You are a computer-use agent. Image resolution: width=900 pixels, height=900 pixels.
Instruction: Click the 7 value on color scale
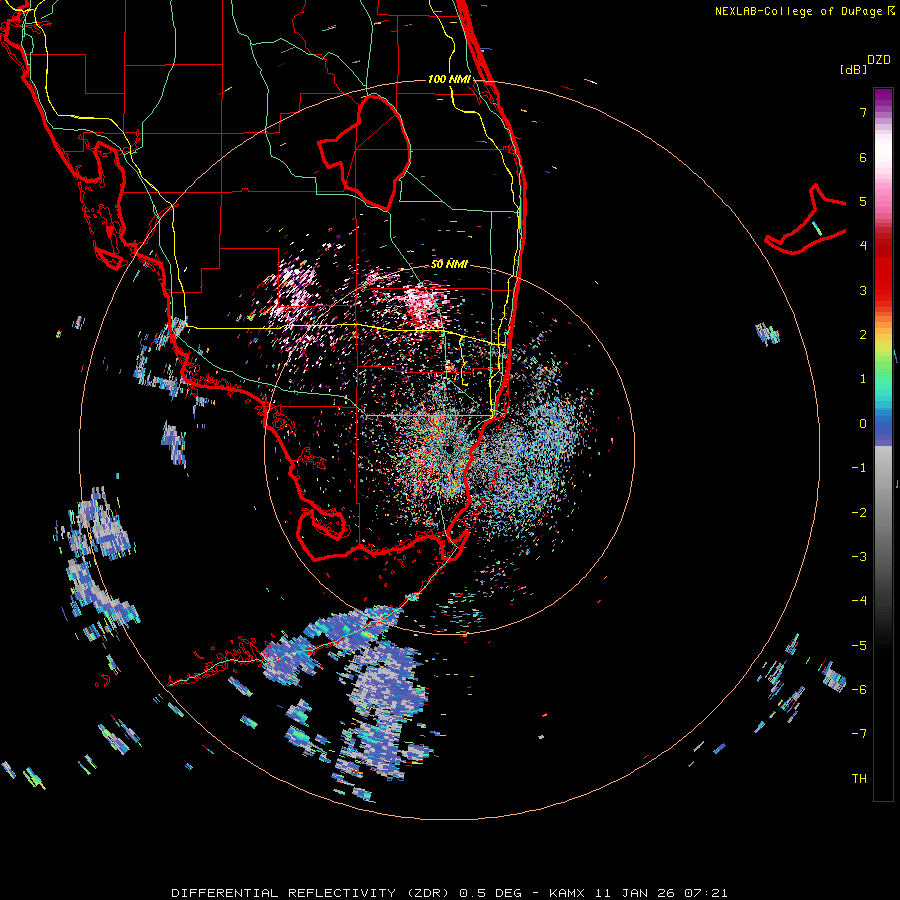pyautogui.click(x=863, y=112)
